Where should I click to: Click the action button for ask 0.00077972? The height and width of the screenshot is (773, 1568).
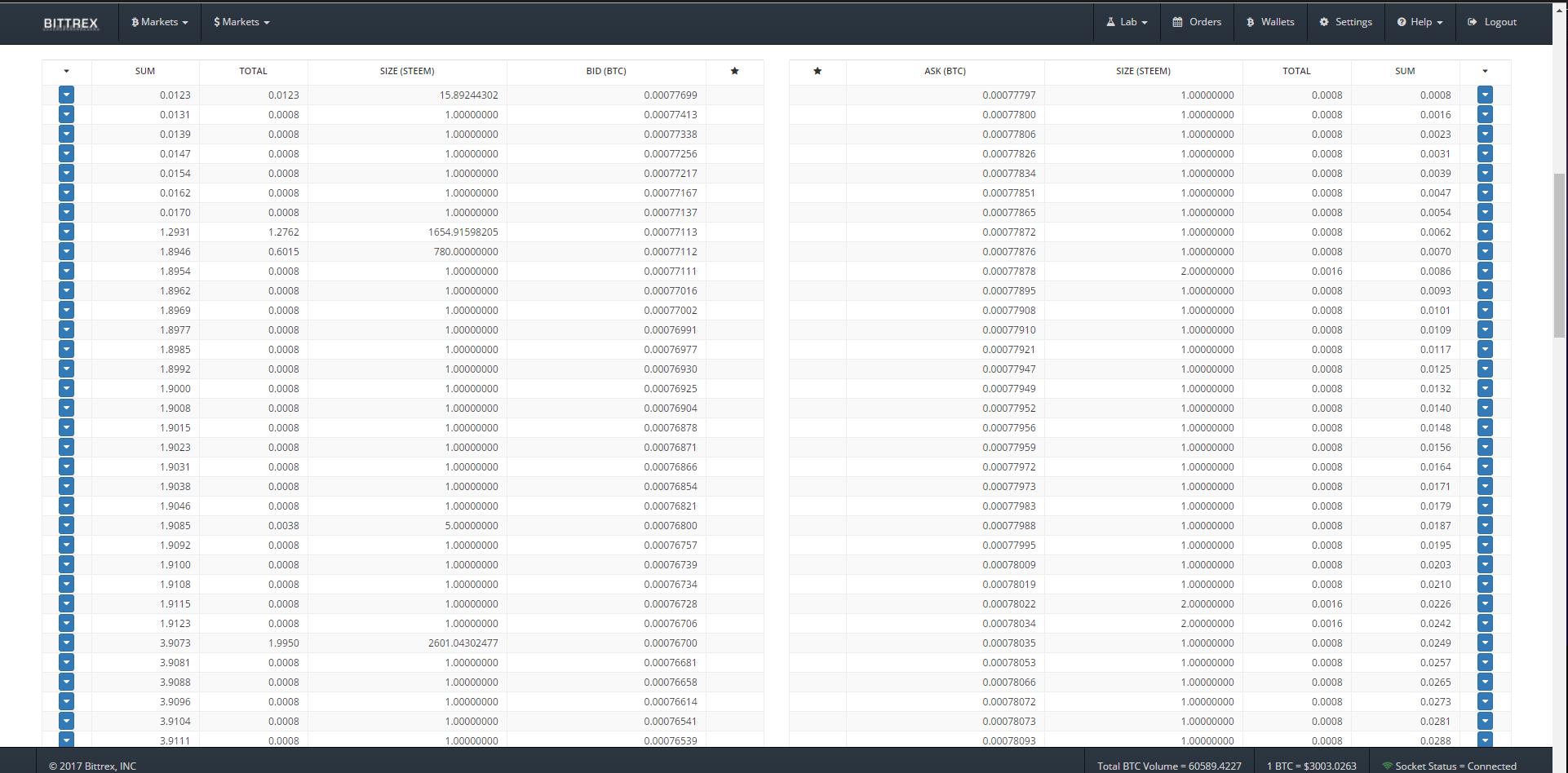(x=1485, y=466)
